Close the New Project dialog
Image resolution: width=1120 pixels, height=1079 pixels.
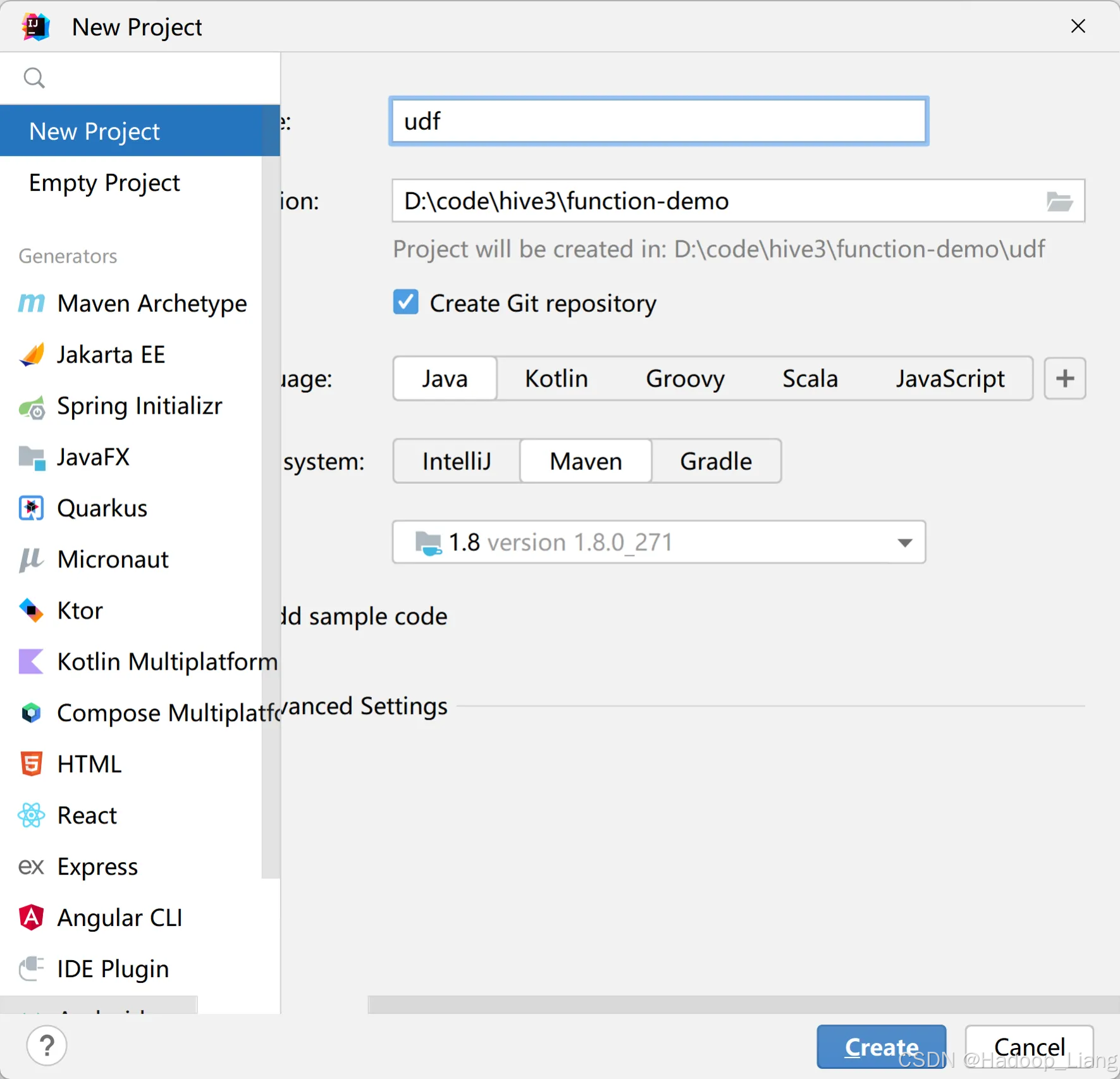click(1078, 26)
